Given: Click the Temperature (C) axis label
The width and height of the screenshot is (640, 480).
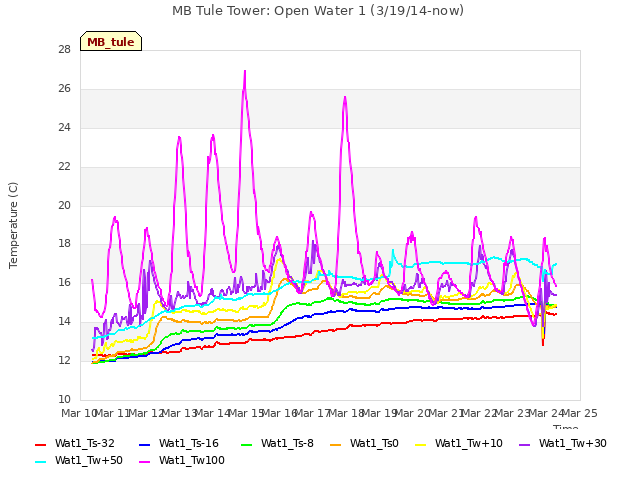Looking at the screenshot, I should (13, 225).
